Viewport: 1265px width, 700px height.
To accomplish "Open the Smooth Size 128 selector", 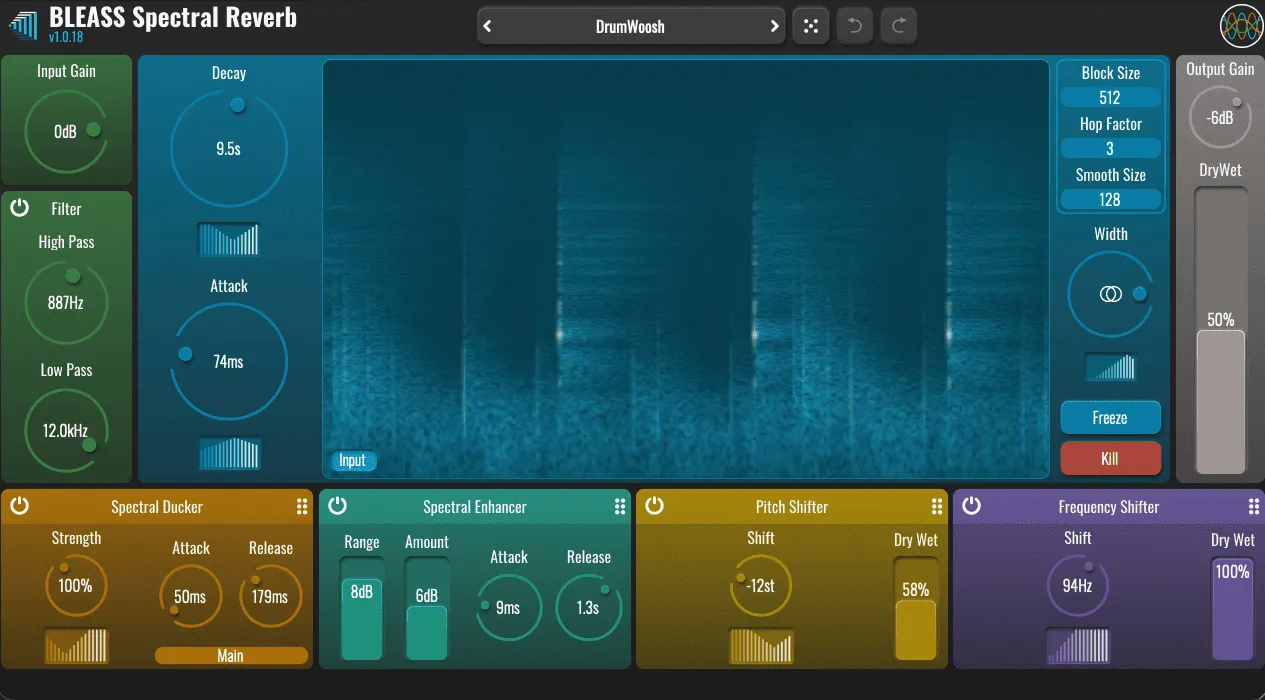I will pyautogui.click(x=1110, y=199).
